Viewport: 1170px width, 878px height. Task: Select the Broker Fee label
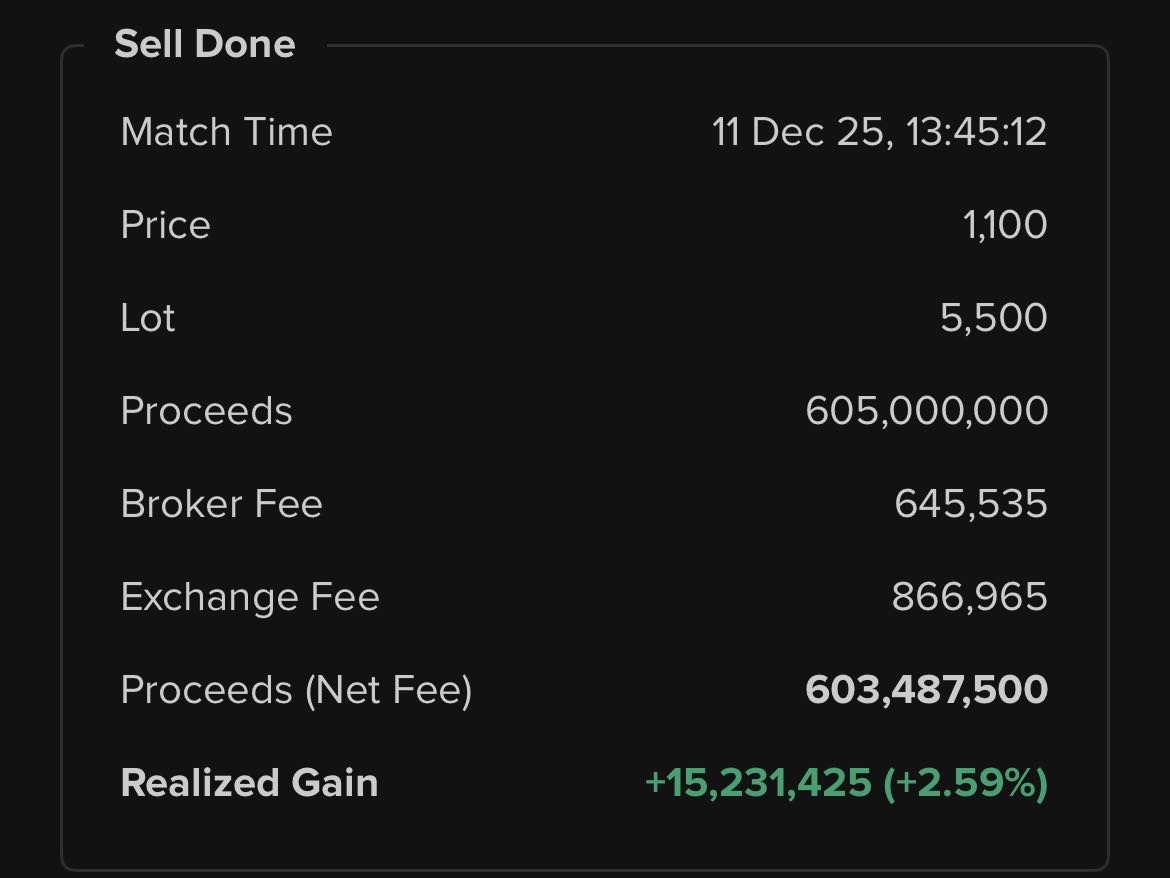click(x=221, y=504)
